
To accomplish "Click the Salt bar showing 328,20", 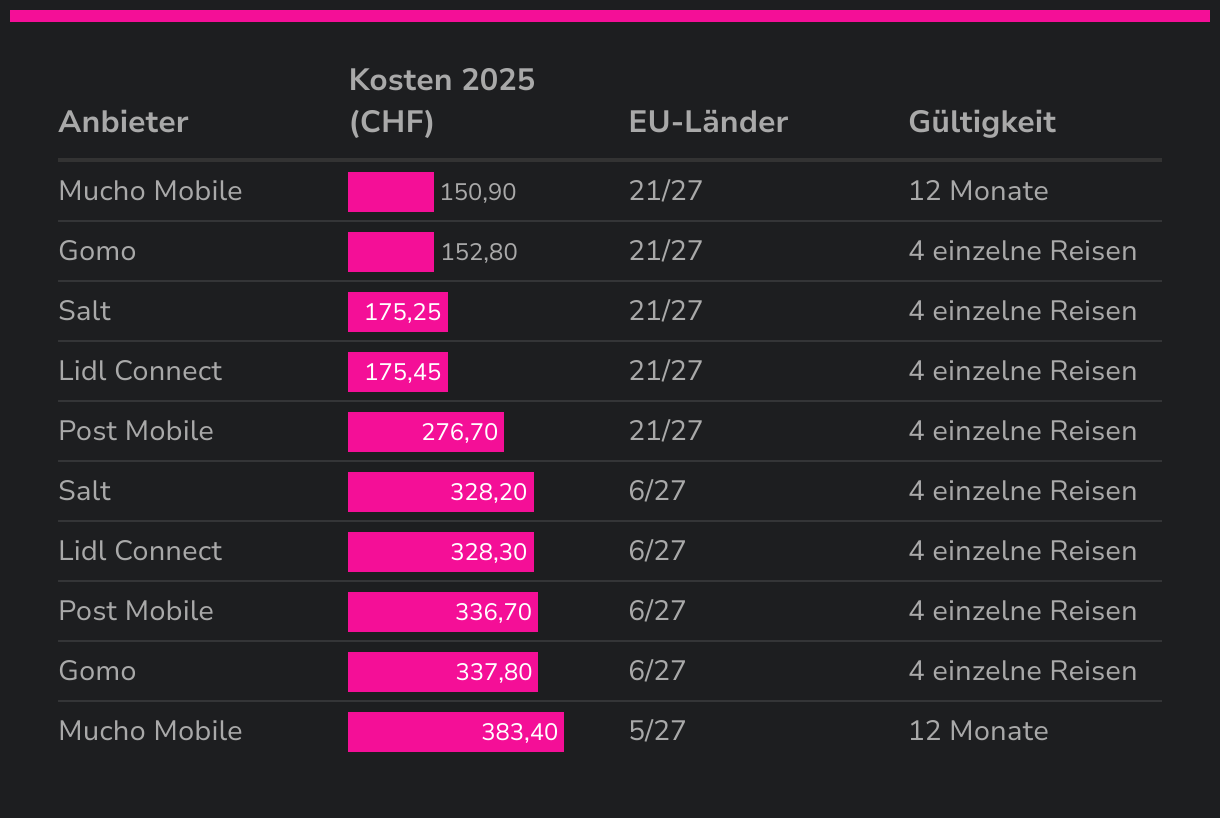I will 440,492.
